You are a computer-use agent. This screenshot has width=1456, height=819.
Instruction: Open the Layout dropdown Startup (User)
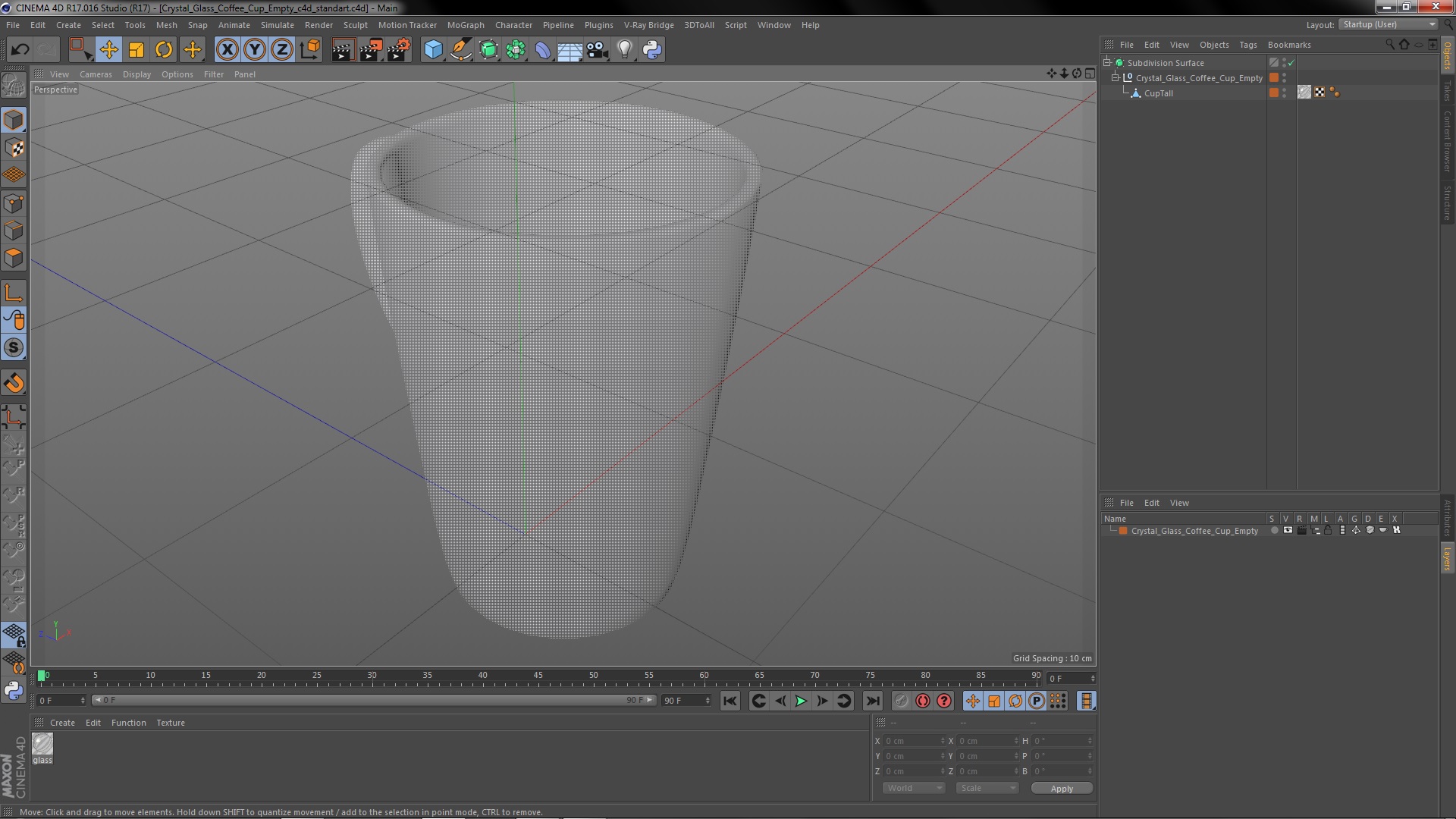[x=1389, y=25]
